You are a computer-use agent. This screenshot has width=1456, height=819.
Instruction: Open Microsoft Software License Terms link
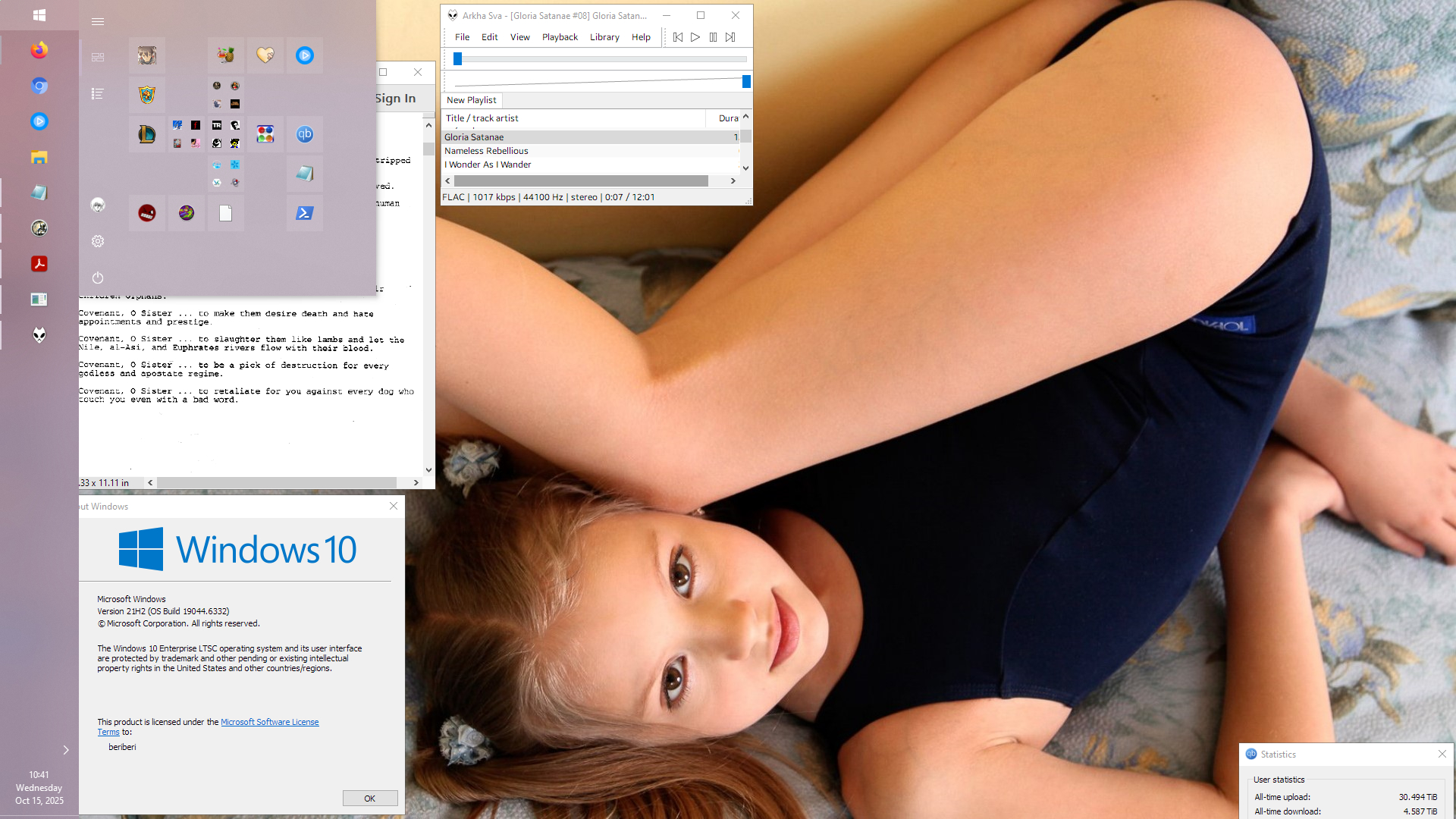pyautogui.click(x=269, y=722)
